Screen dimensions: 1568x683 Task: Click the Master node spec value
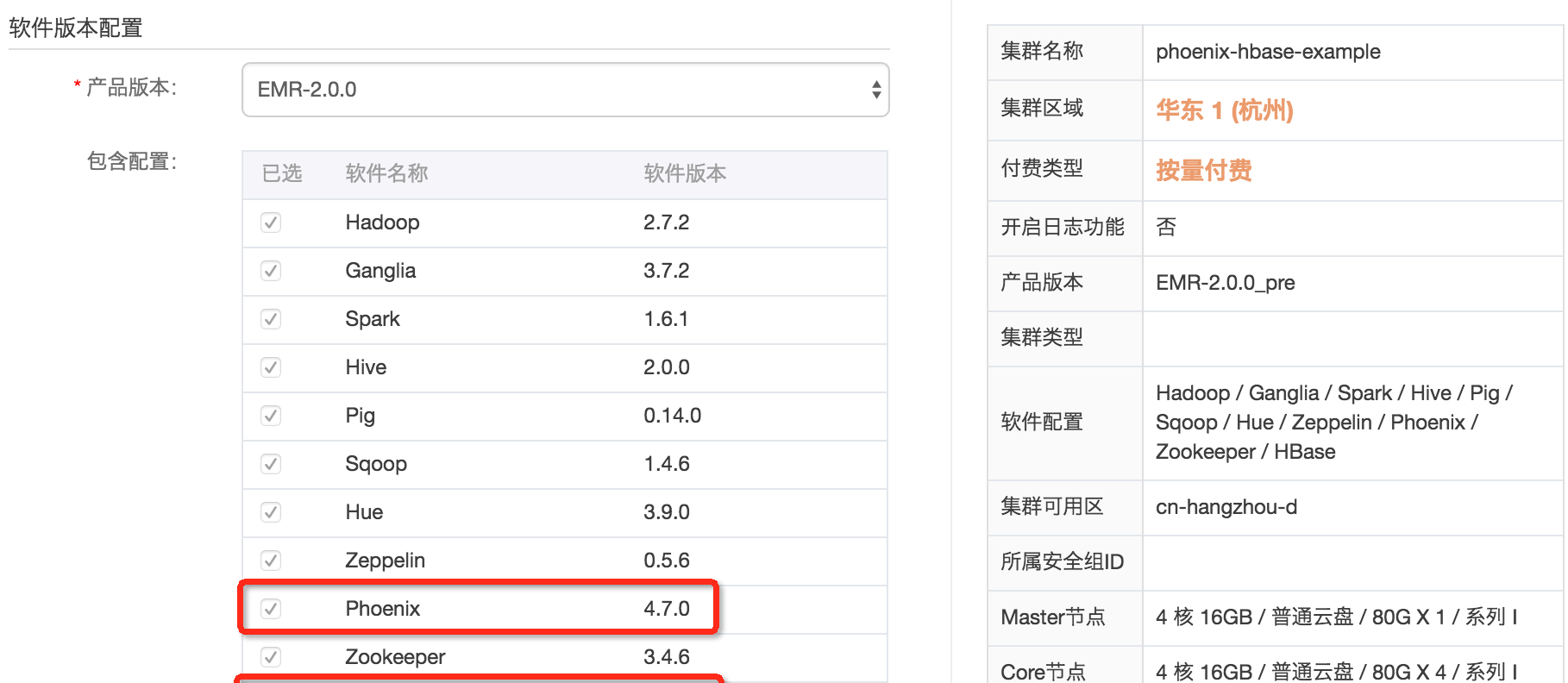[x=1336, y=617]
